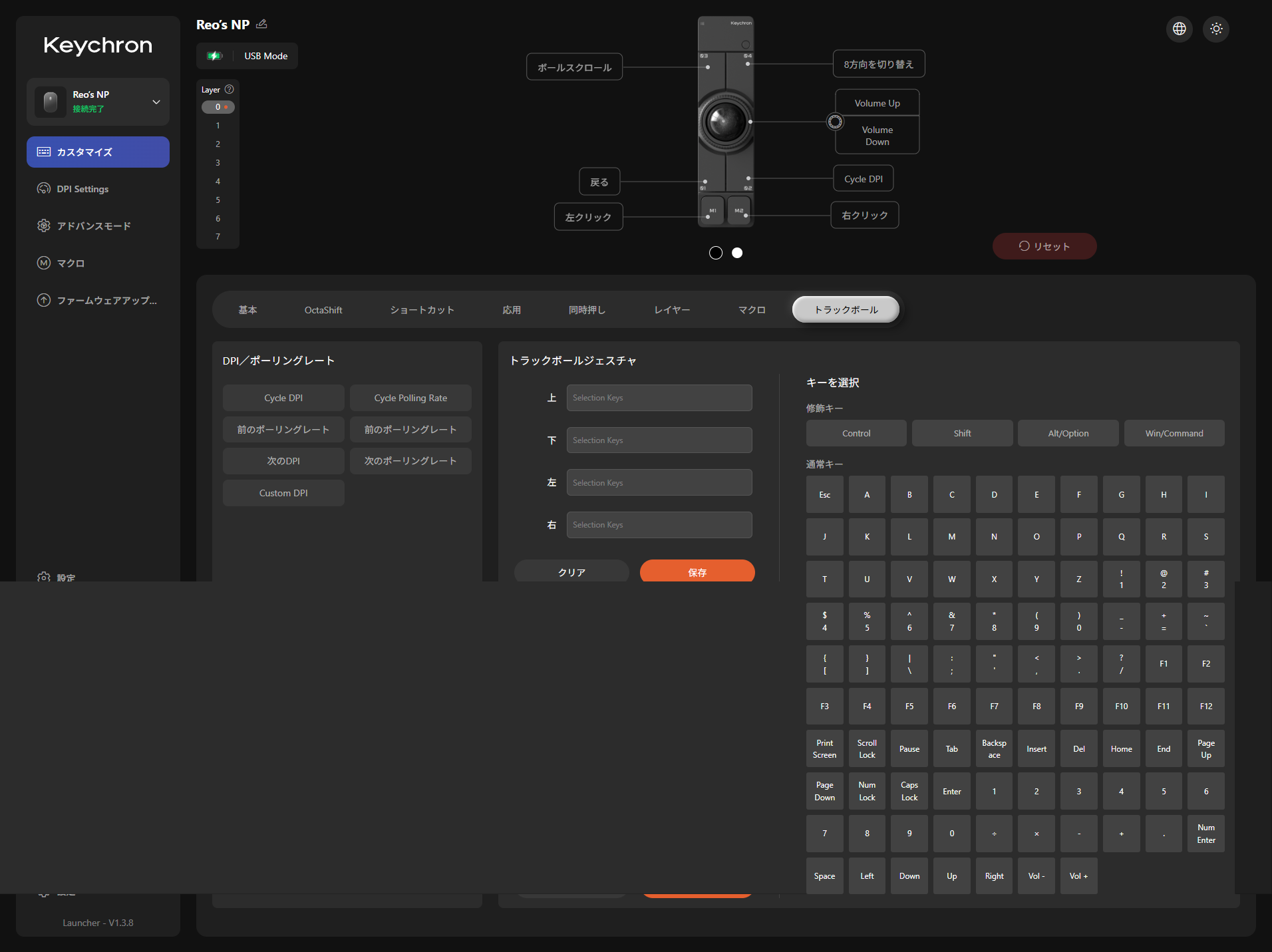Click the trackball on the device image
1272x952 pixels.
[725, 122]
